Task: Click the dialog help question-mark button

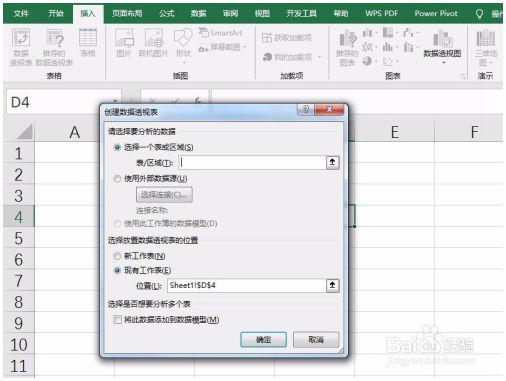Action: [306, 109]
